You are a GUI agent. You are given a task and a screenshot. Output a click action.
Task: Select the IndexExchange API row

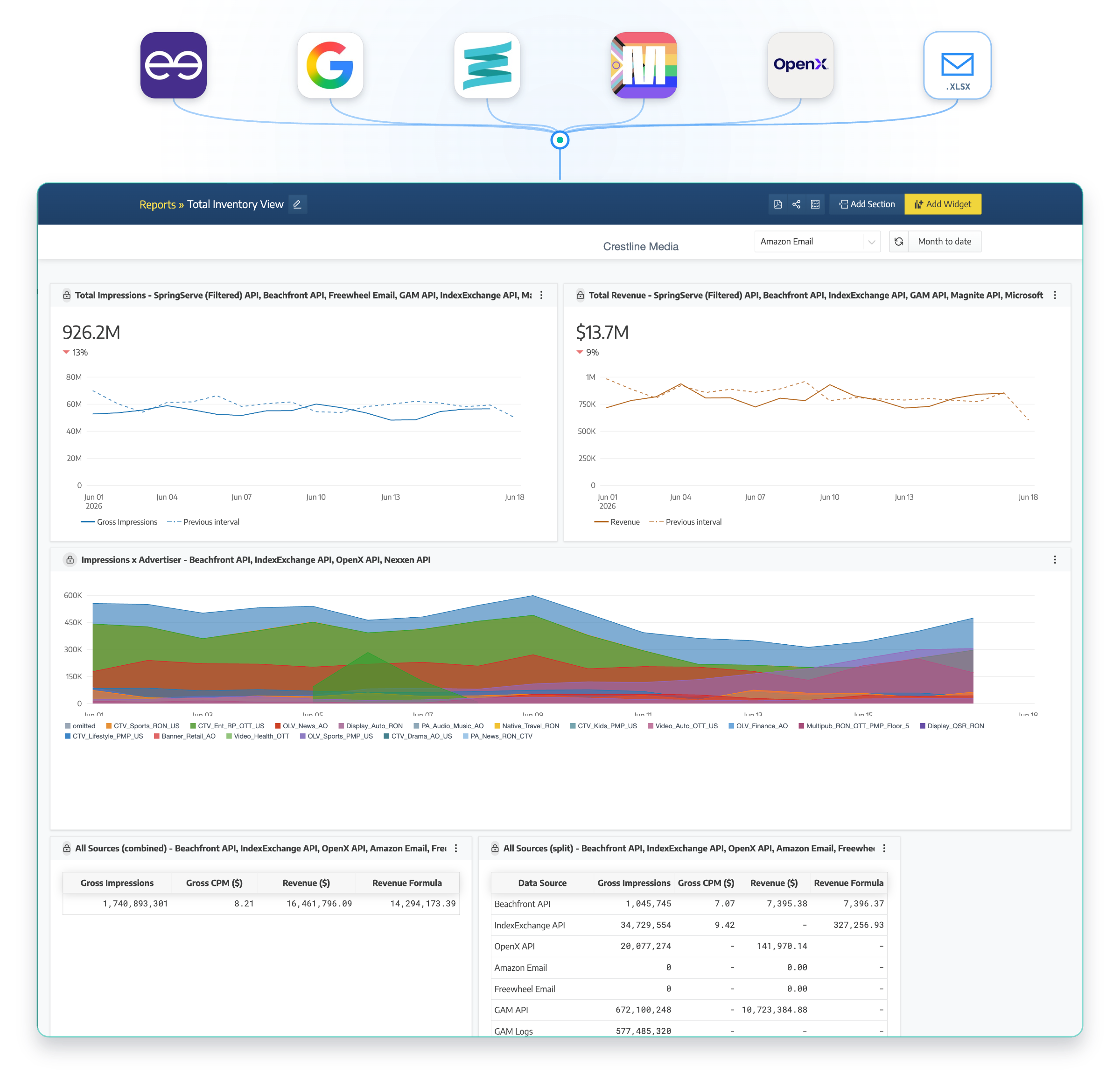point(689,925)
